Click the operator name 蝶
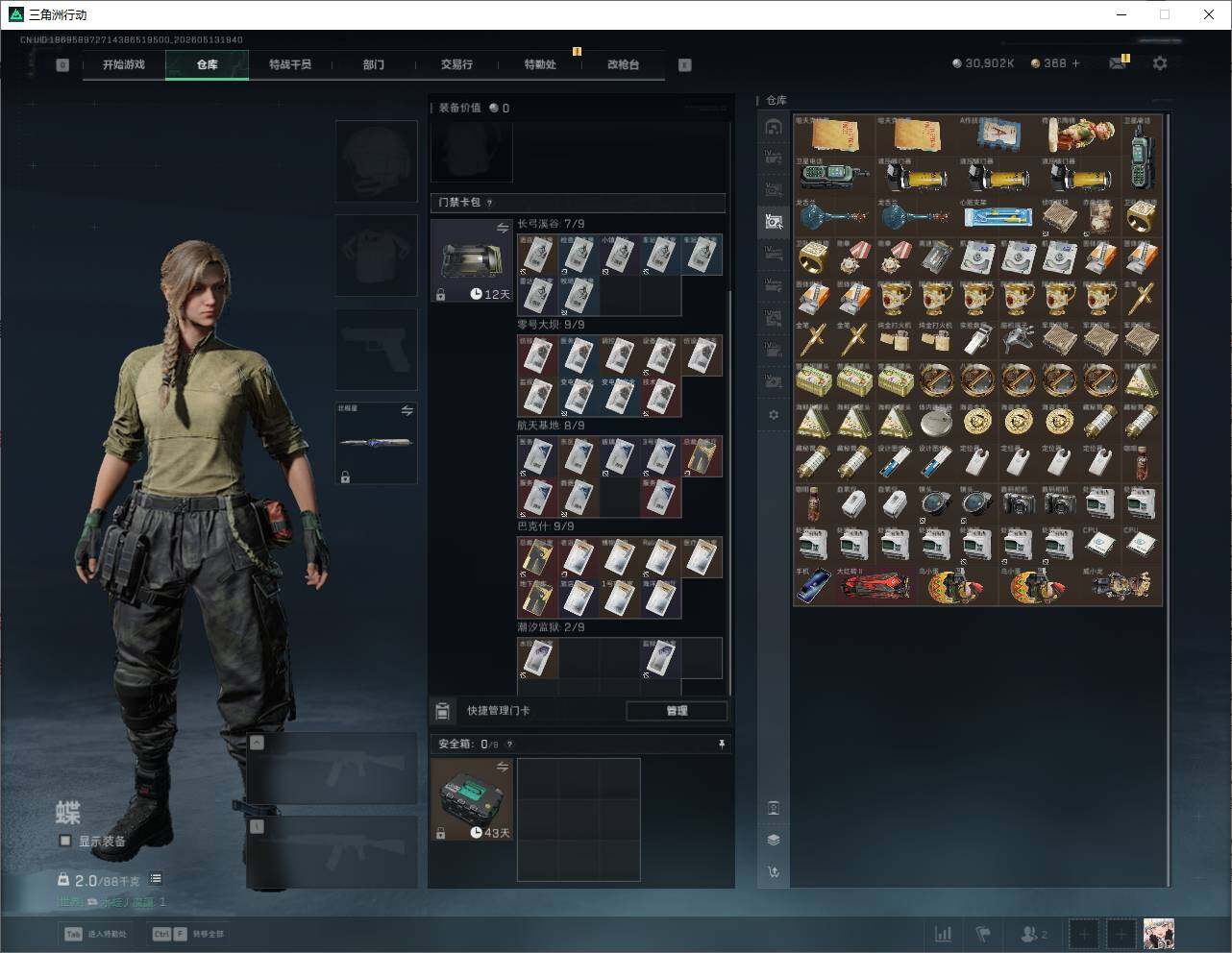The image size is (1232, 953). pyautogui.click(x=67, y=813)
